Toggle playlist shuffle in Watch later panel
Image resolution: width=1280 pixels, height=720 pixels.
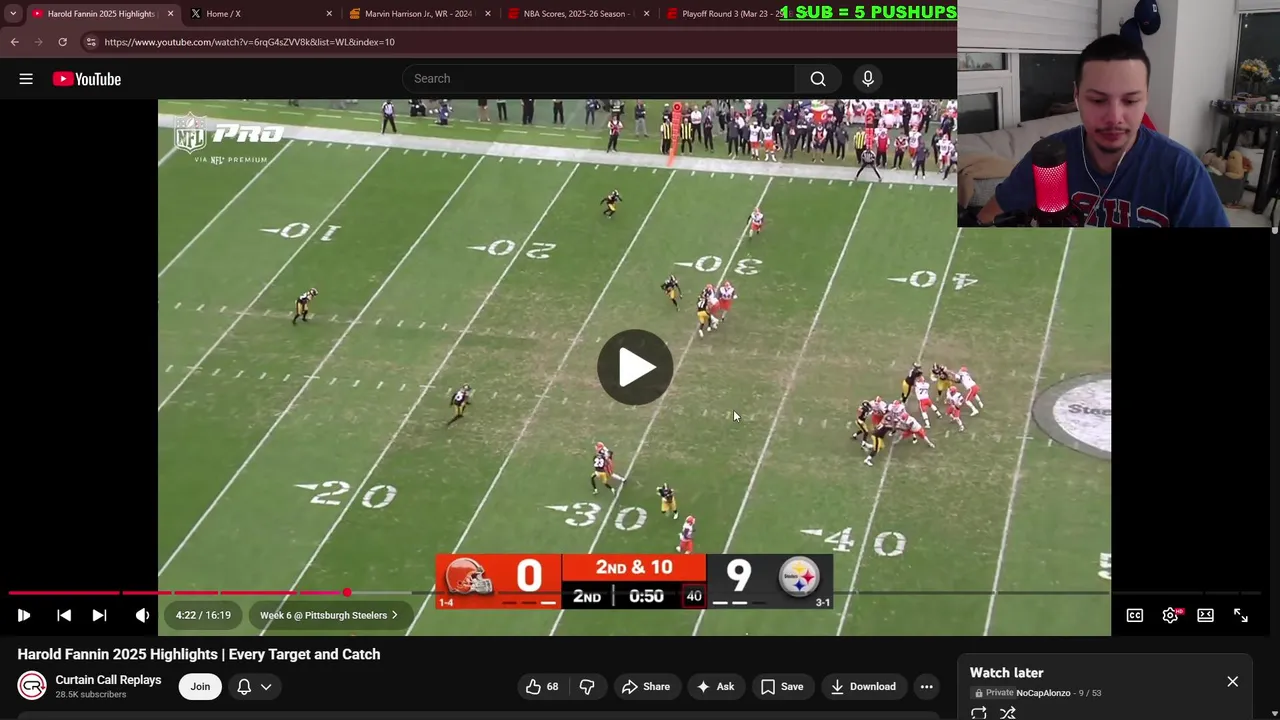[1008, 713]
